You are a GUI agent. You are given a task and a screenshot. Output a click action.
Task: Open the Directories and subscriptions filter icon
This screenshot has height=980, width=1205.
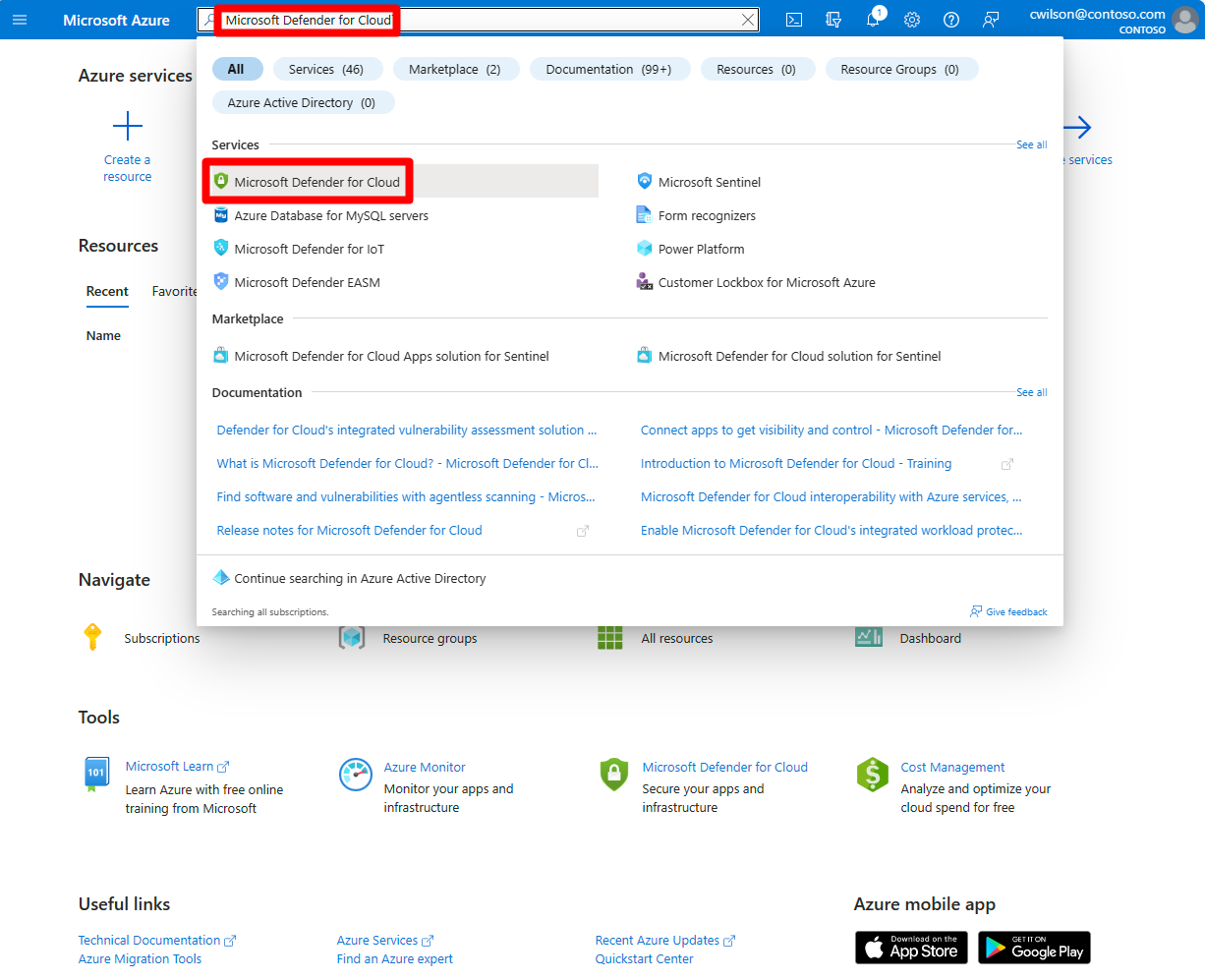coord(833,20)
